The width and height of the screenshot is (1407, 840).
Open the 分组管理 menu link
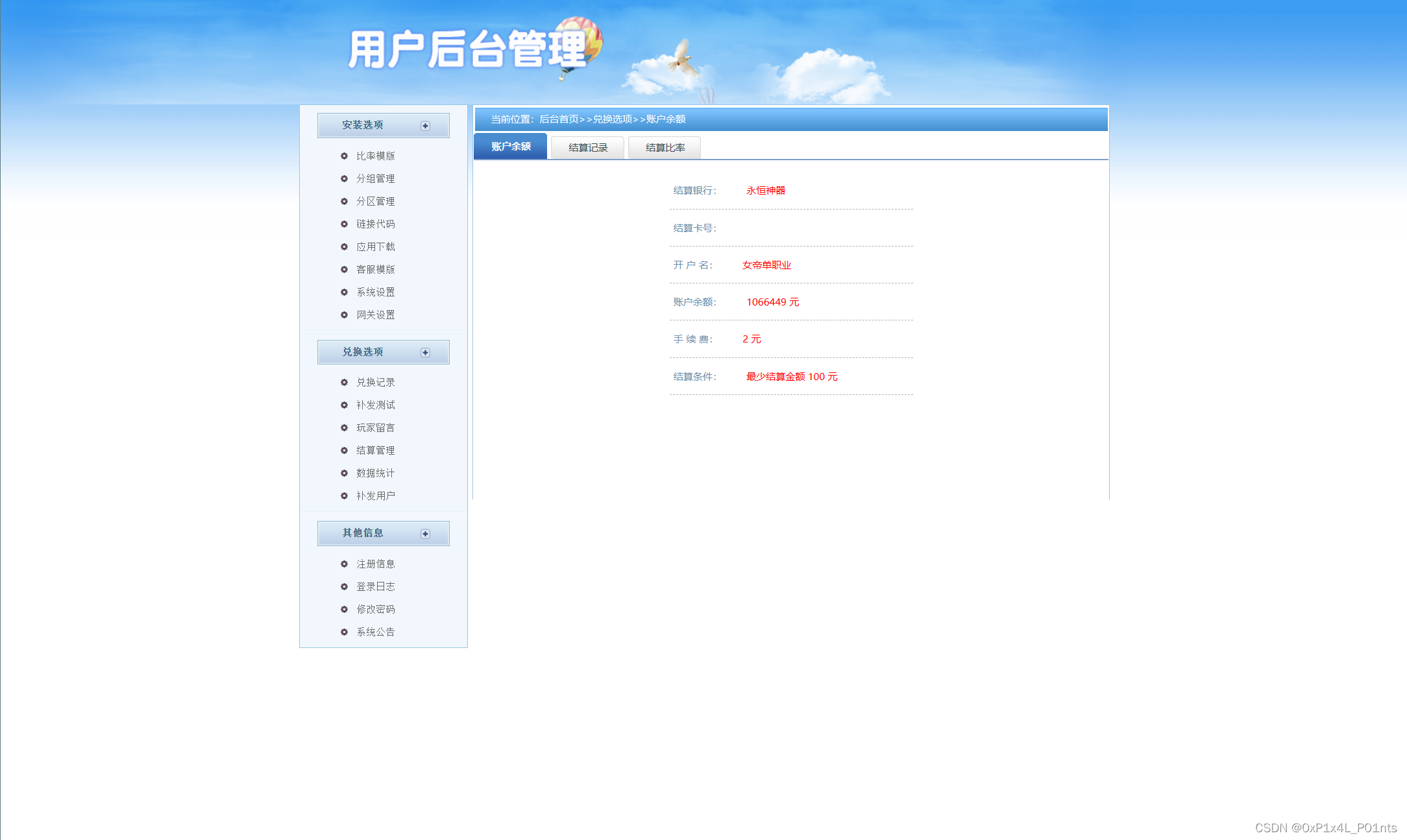(x=375, y=178)
